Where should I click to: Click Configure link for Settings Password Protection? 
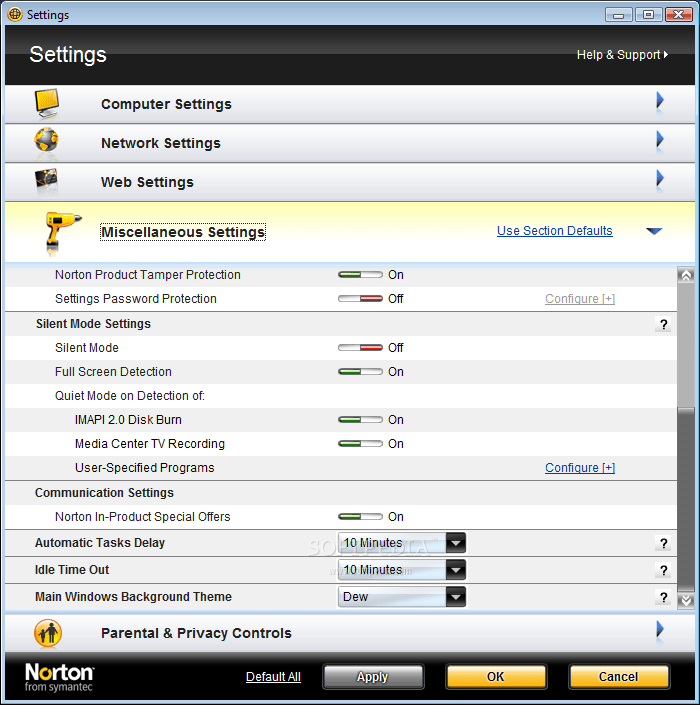(580, 299)
